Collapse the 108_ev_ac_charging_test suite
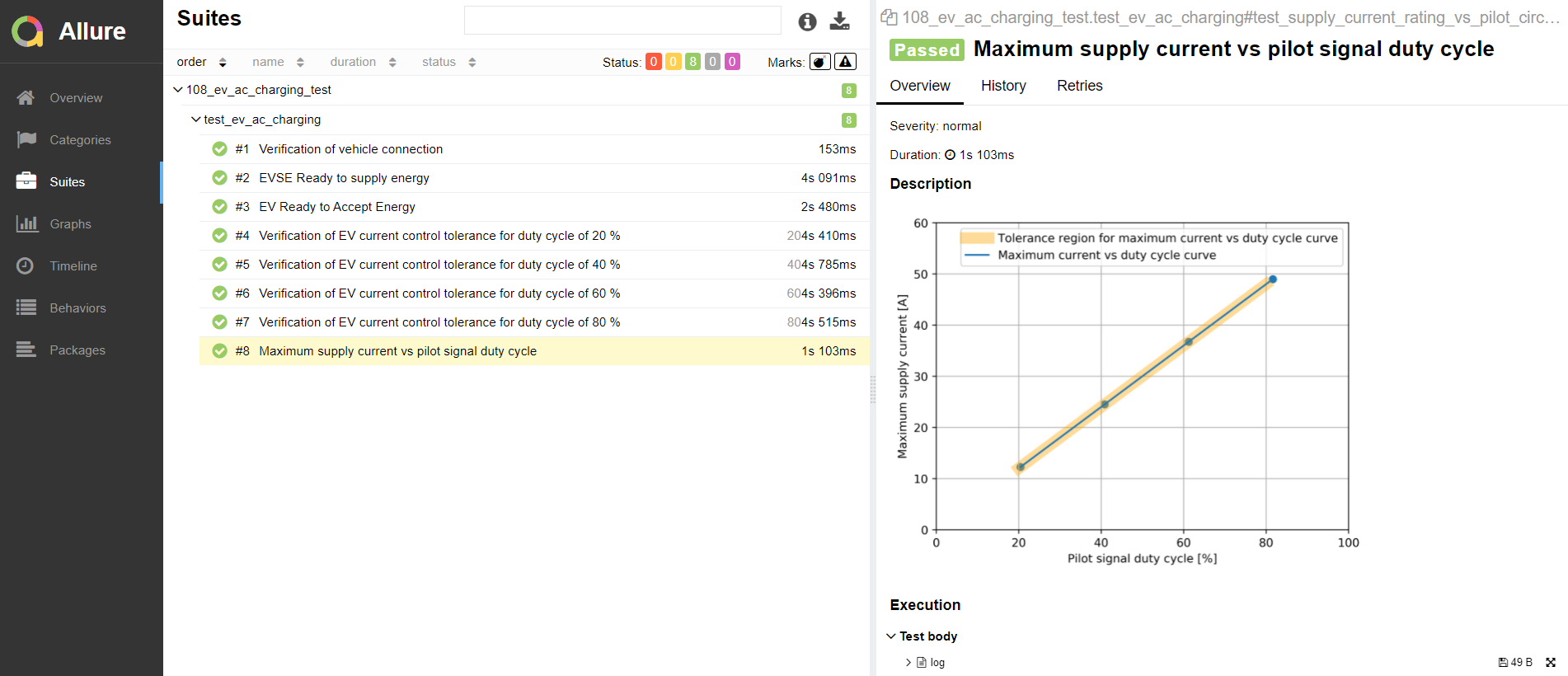This screenshot has height=676, width=1568. [x=178, y=90]
